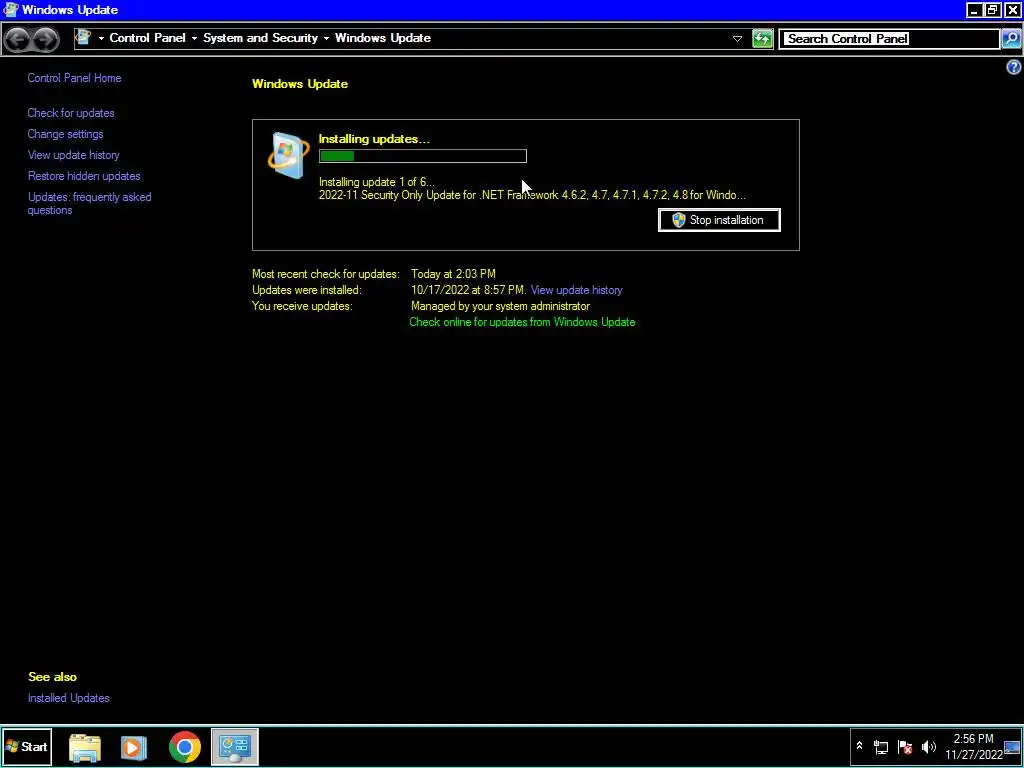Screen dimensions: 1024x768
Task: Open View update history in sidebar
Action: coord(74,155)
